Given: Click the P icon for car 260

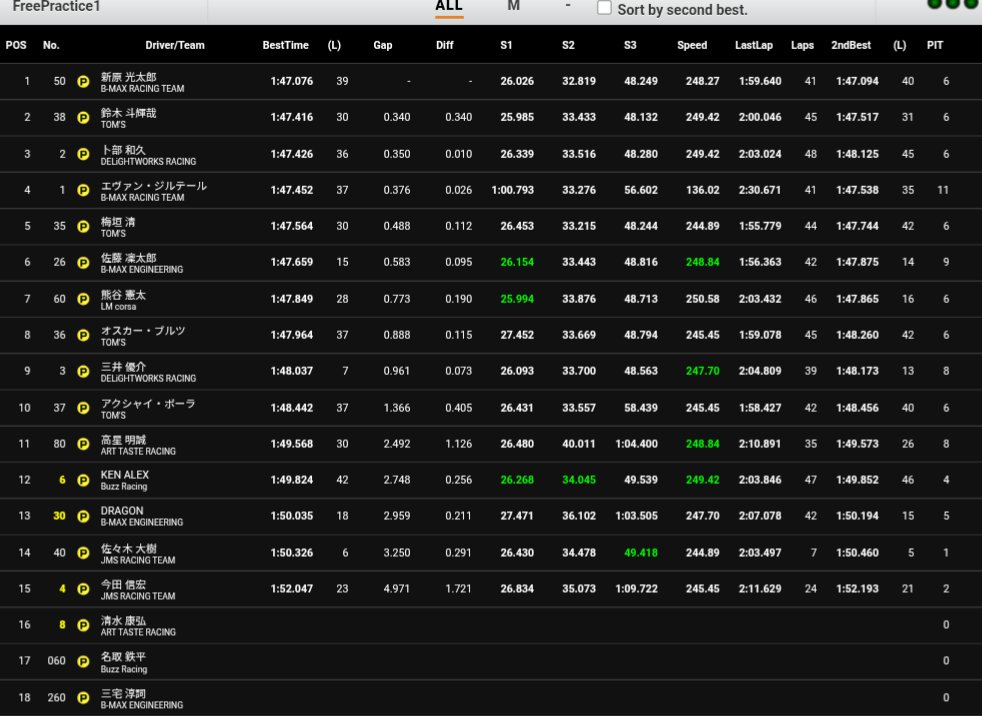Looking at the screenshot, I should 83,697.
